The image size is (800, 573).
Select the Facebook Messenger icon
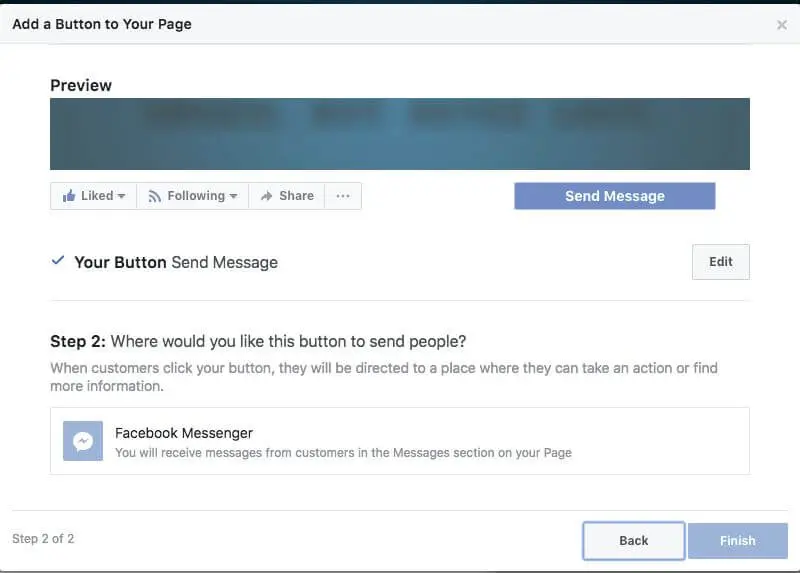coord(83,441)
